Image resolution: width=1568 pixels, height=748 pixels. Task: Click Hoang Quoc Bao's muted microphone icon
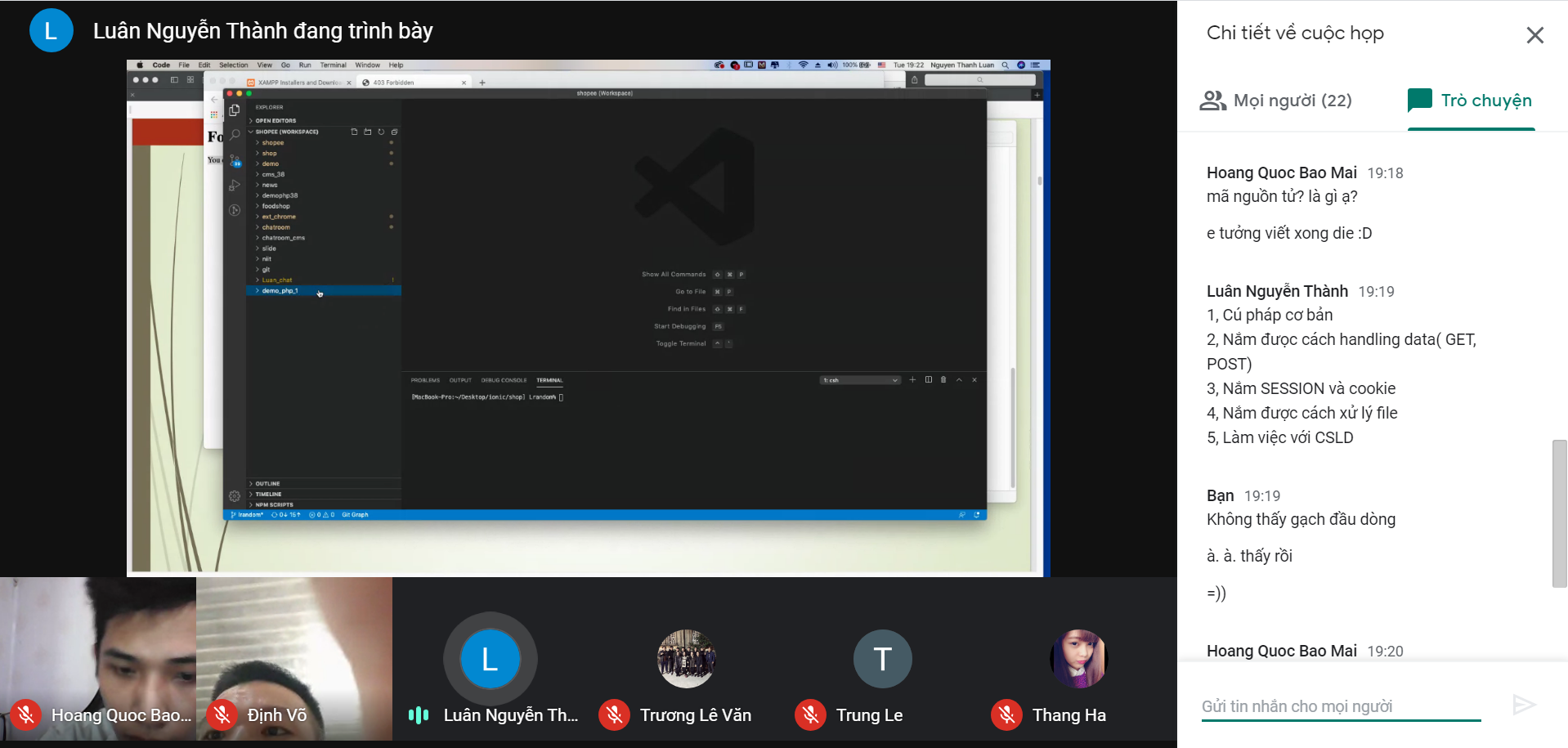[25, 715]
